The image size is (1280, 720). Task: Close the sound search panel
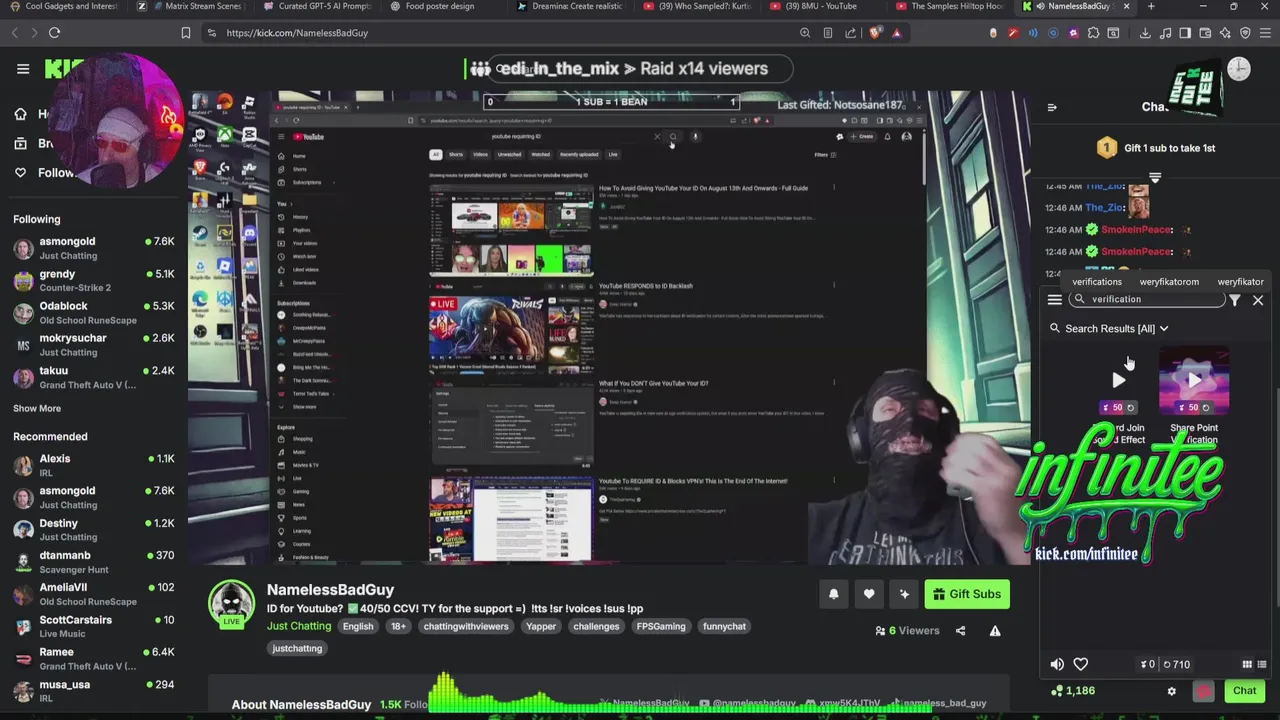click(x=1258, y=300)
